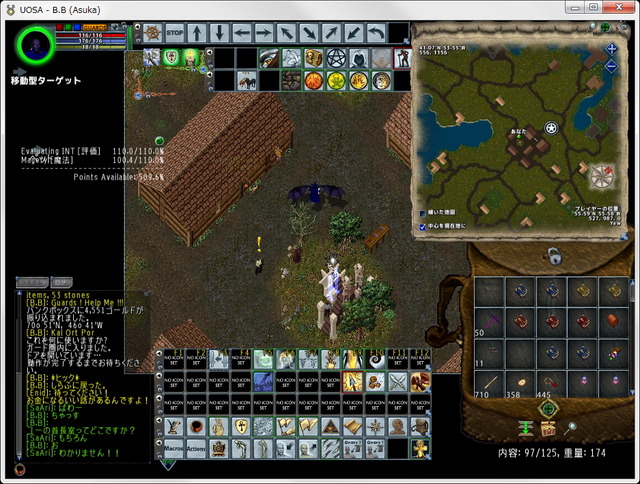
Task: Collapse the fireball hotbar row arrow
Action: [209, 75]
